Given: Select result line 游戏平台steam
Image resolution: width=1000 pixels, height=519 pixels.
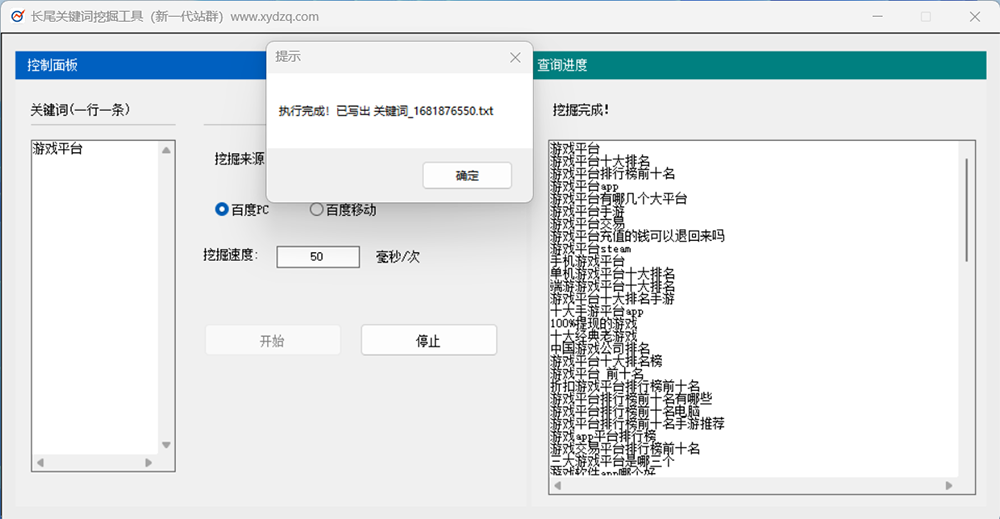Looking at the screenshot, I should pyautogui.click(x=591, y=249).
